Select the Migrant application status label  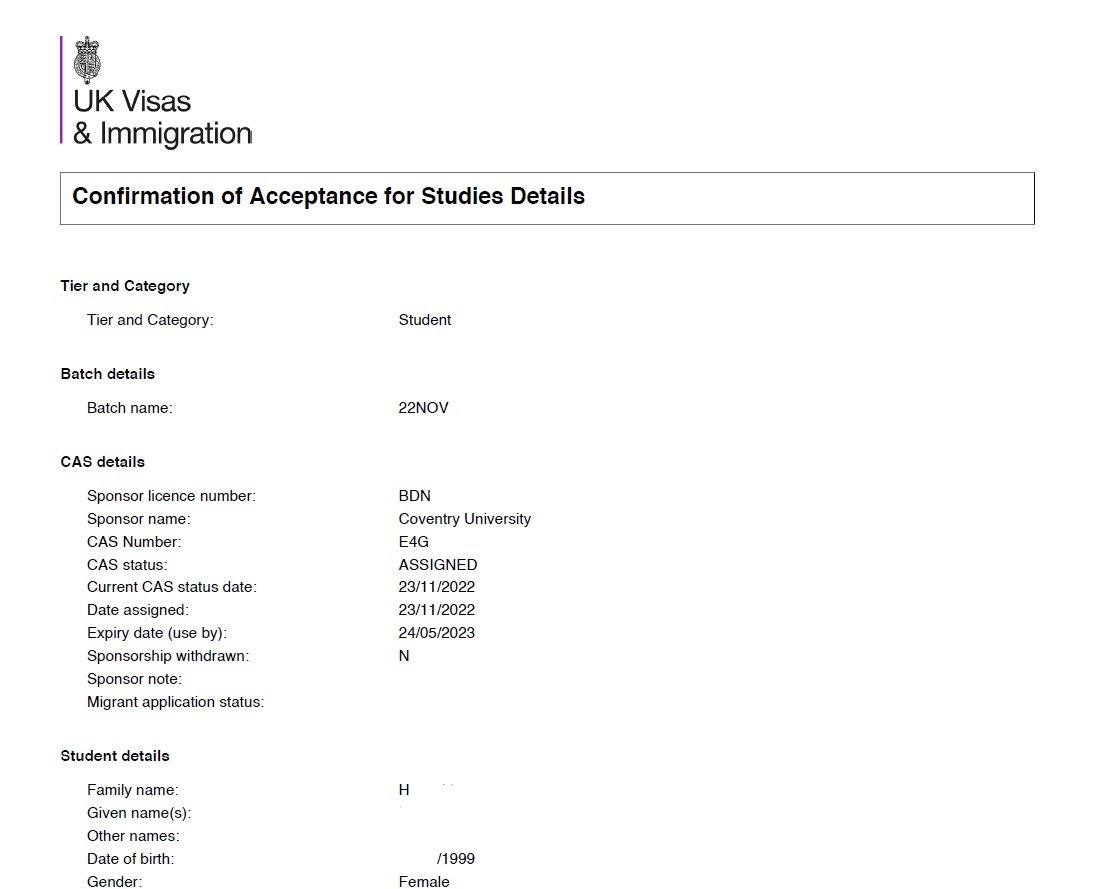click(175, 702)
